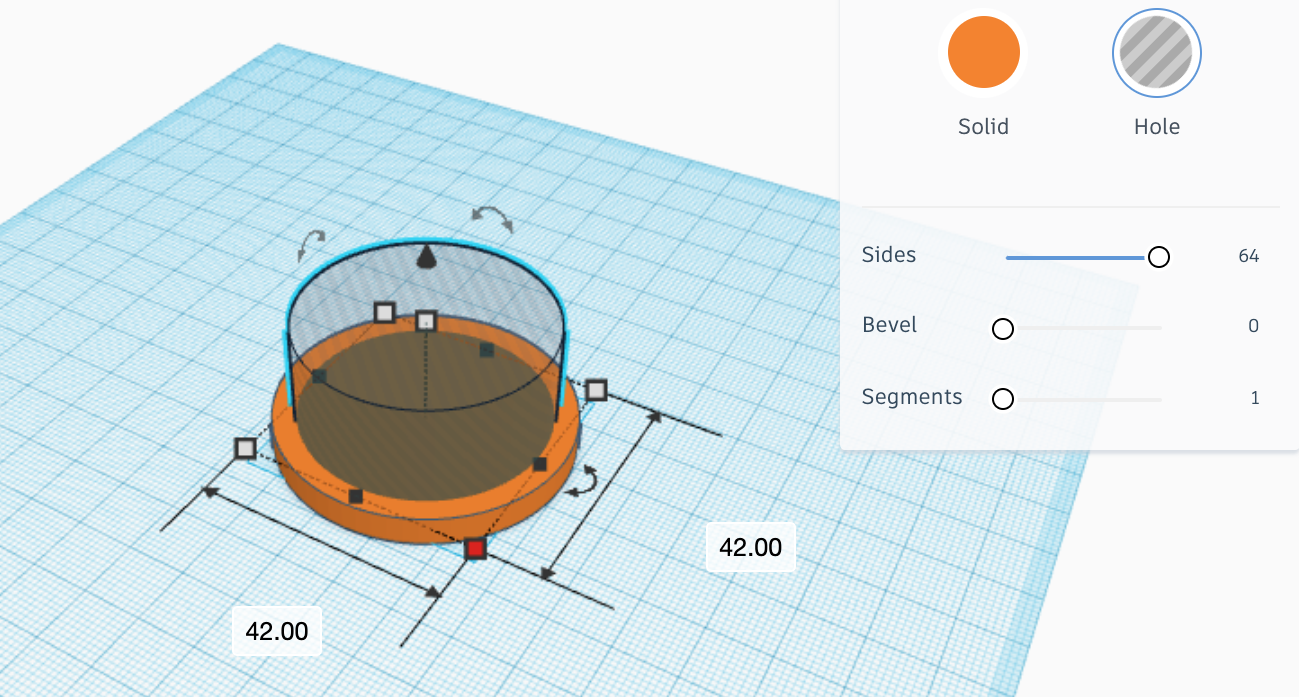
Task: Click the Bevel value showing 0
Action: click(x=1253, y=326)
